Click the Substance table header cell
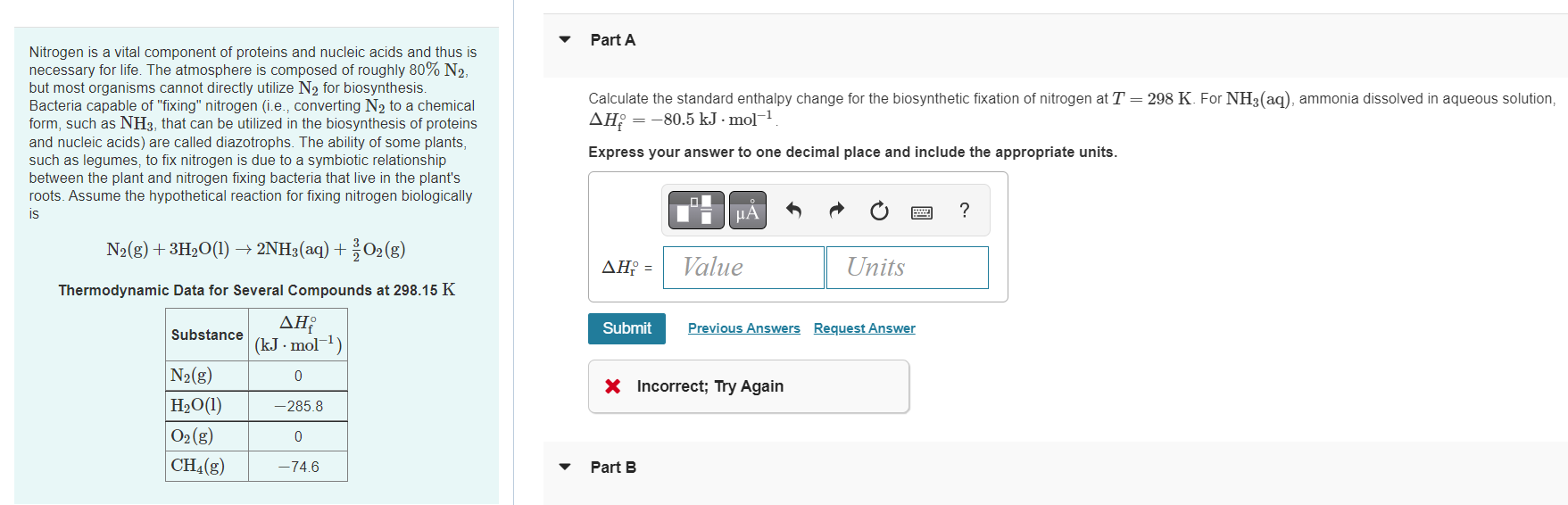 [207, 335]
